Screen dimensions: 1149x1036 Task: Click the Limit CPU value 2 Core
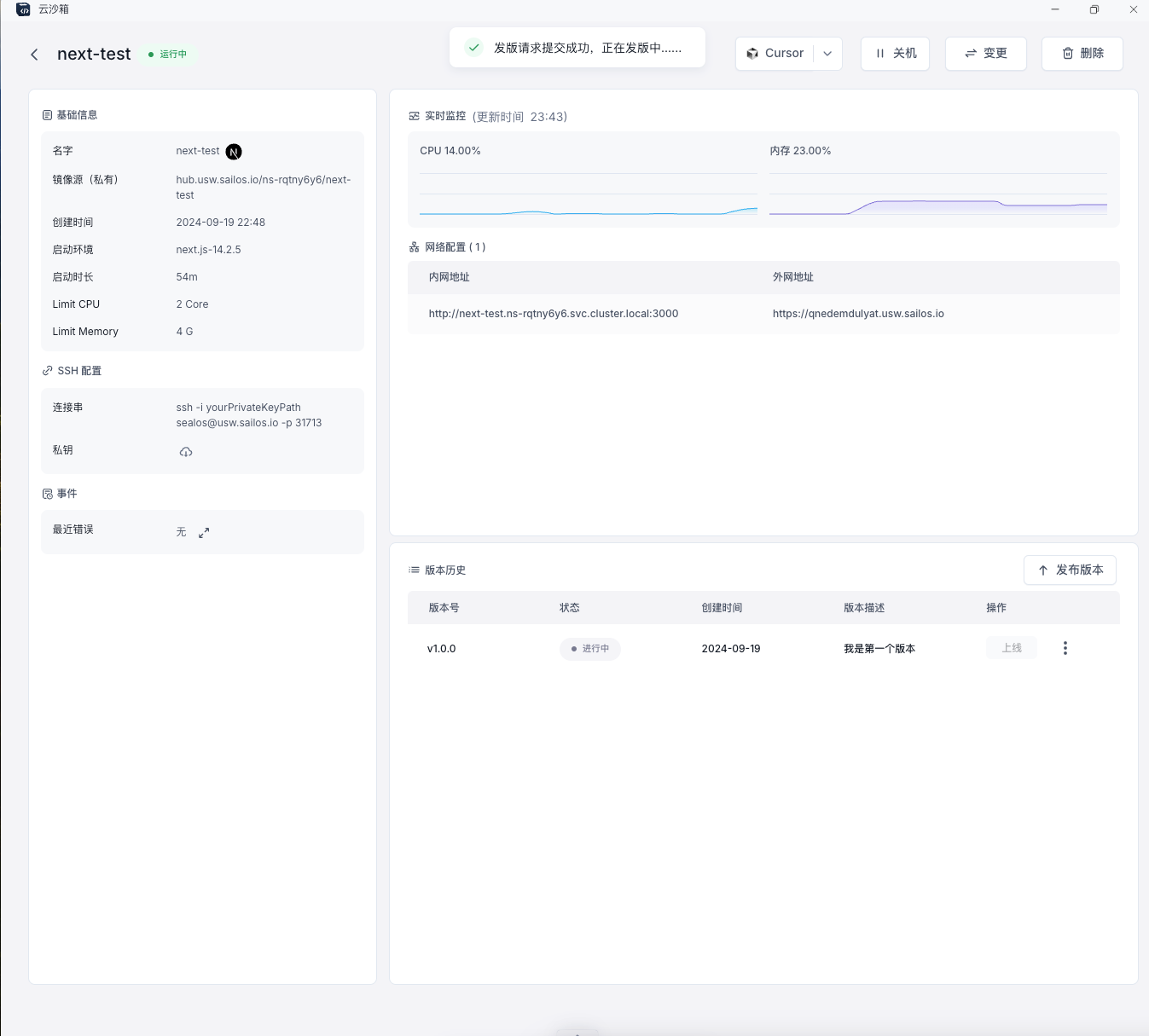click(x=192, y=304)
